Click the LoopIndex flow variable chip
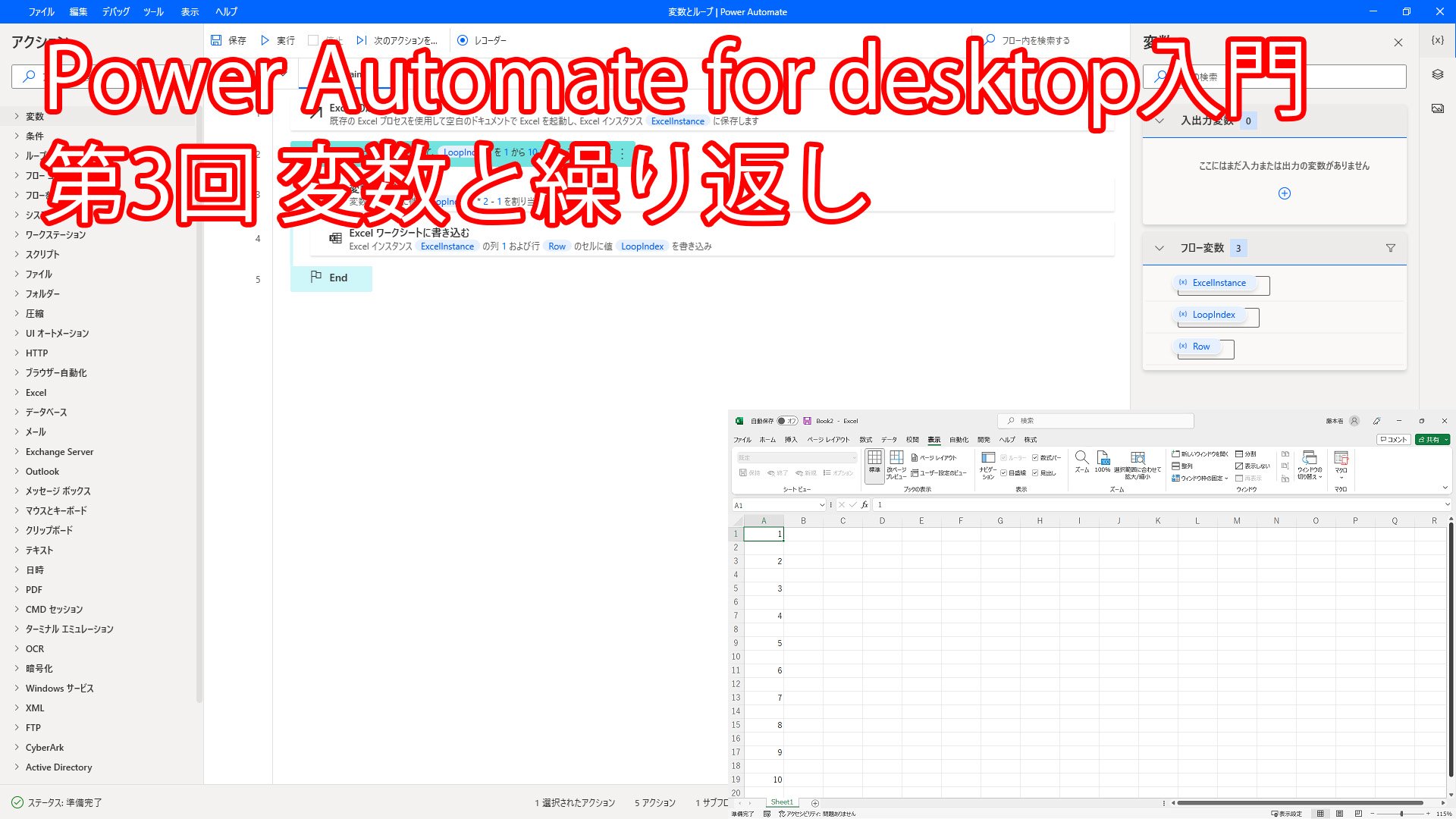Image resolution: width=1456 pixels, height=819 pixels. tap(1209, 315)
